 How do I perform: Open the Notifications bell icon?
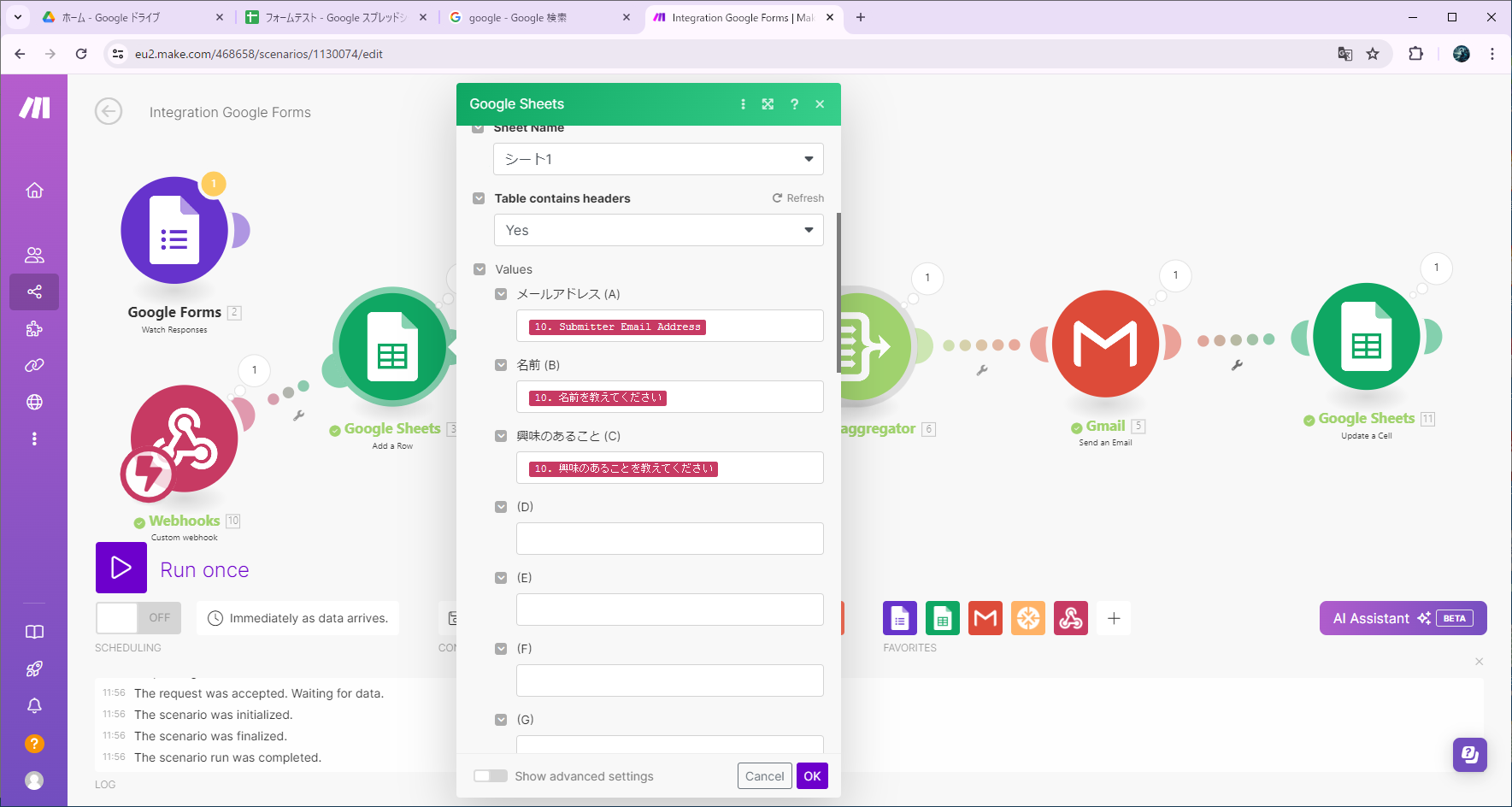coord(34,706)
